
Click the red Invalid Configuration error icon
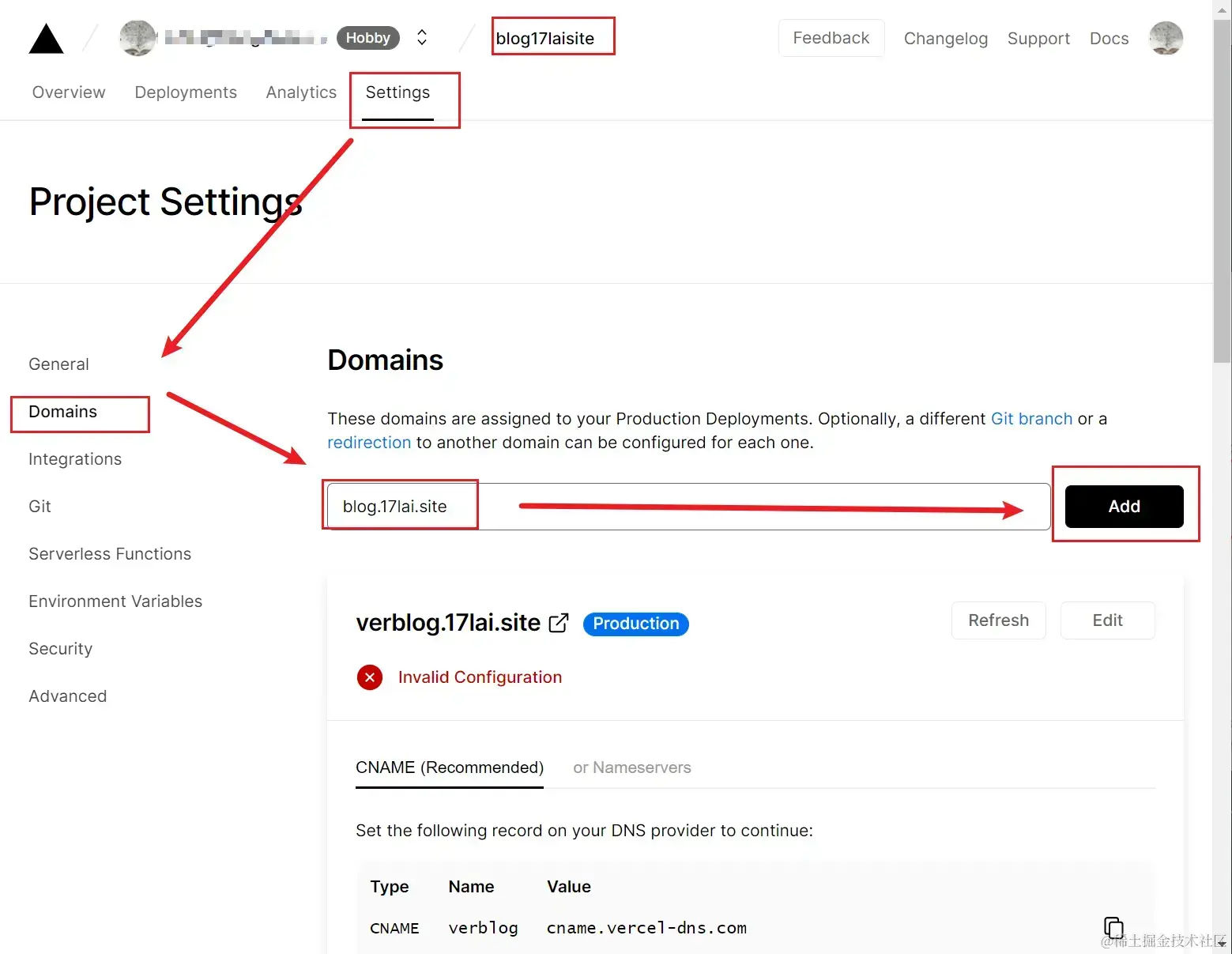369,677
